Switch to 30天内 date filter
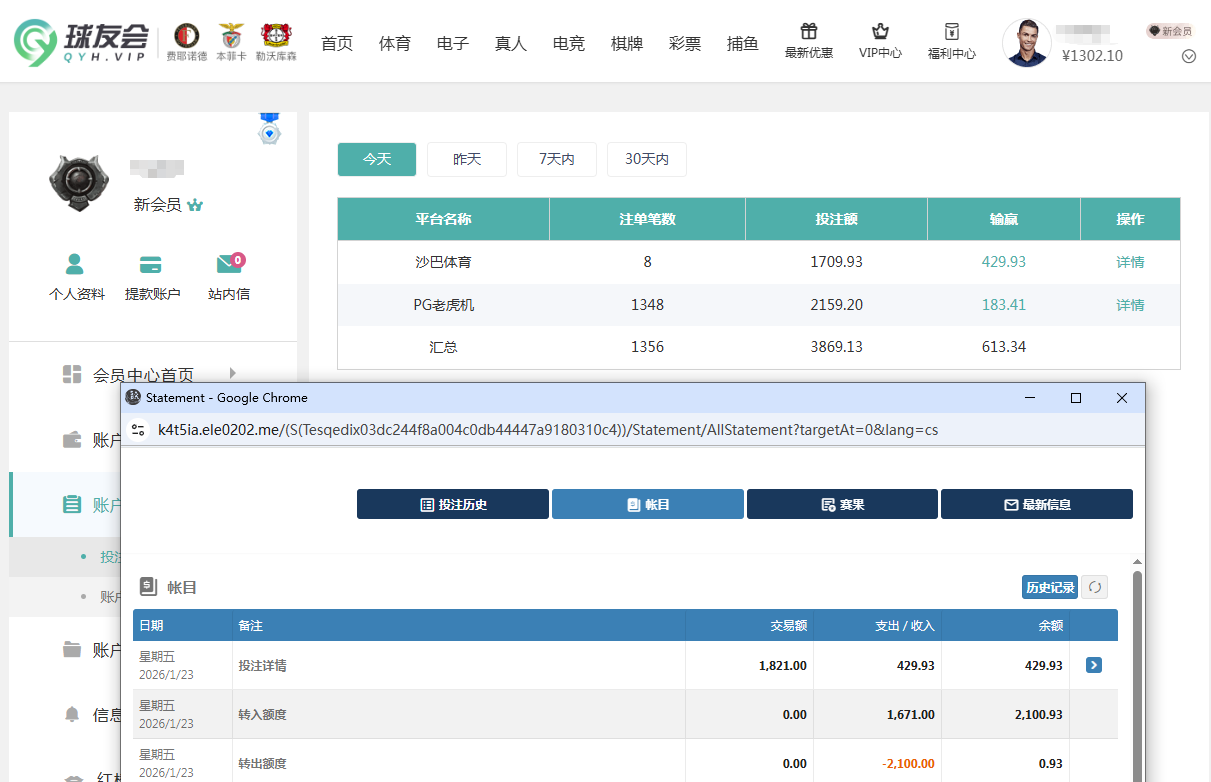Screen dimensions: 1211x782 (646, 159)
